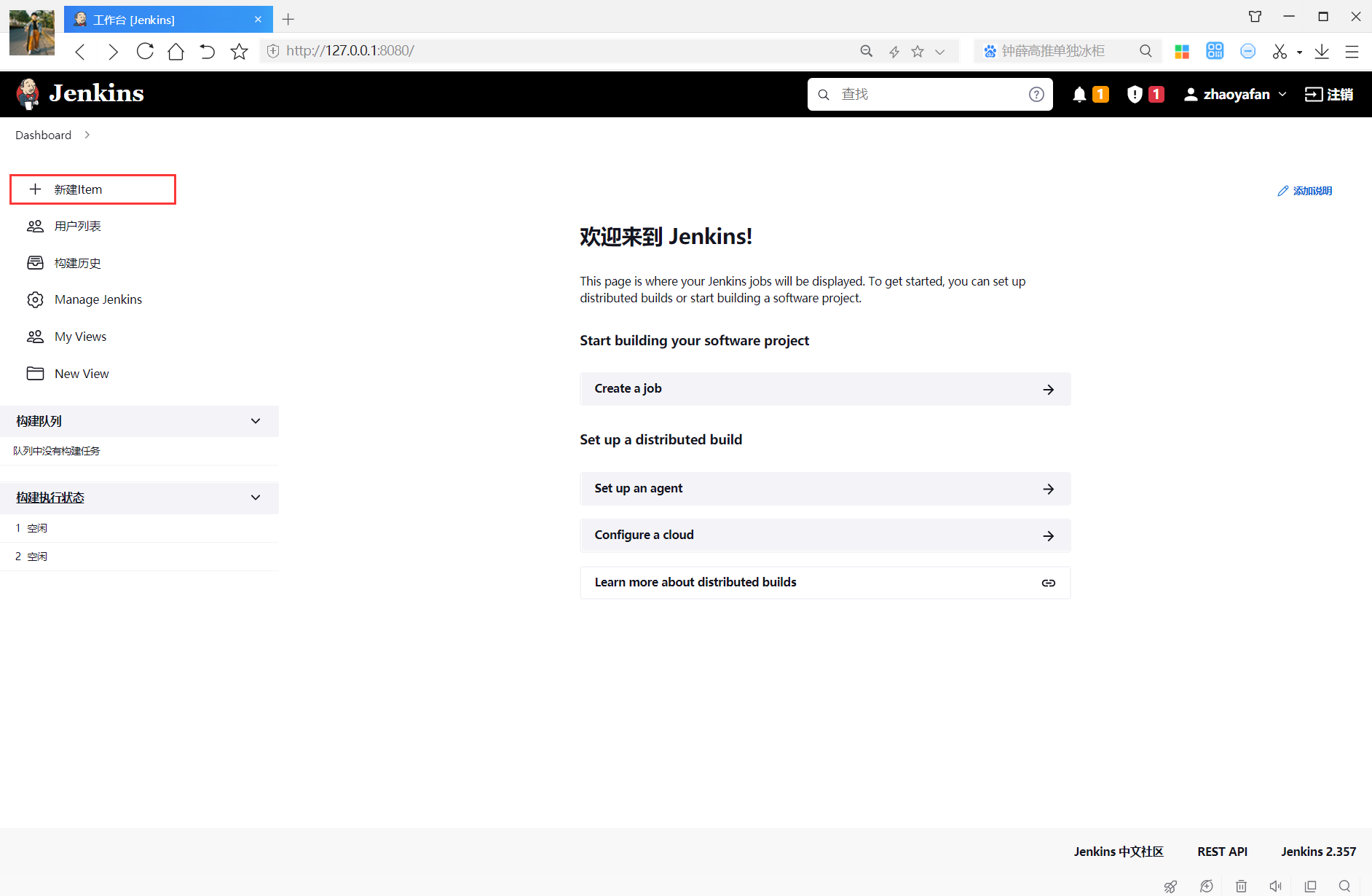Click the browser forward arrow

(113, 51)
